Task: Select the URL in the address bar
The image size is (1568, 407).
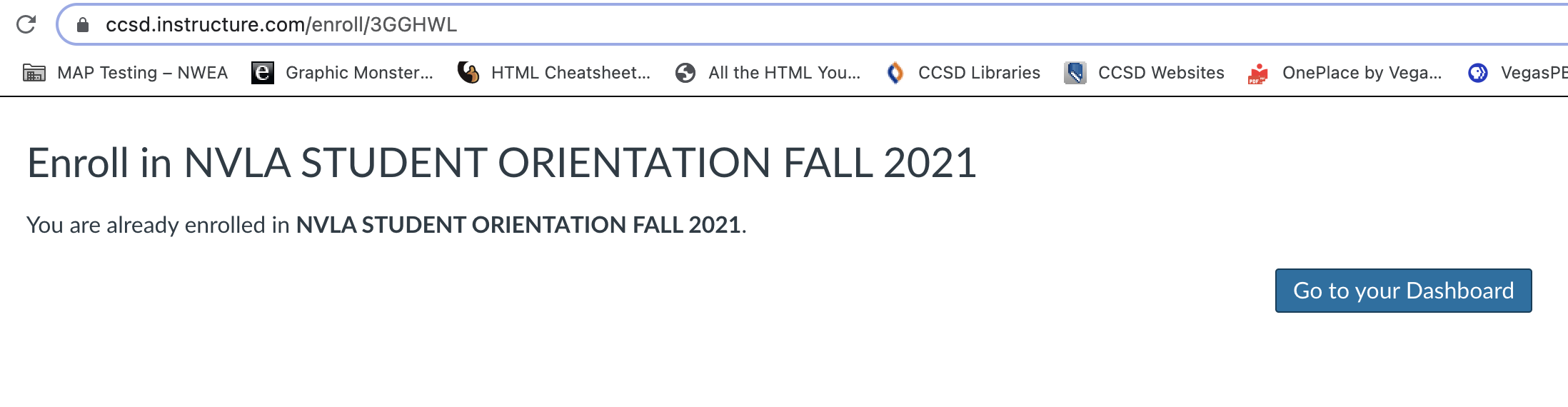Action: (281, 25)
